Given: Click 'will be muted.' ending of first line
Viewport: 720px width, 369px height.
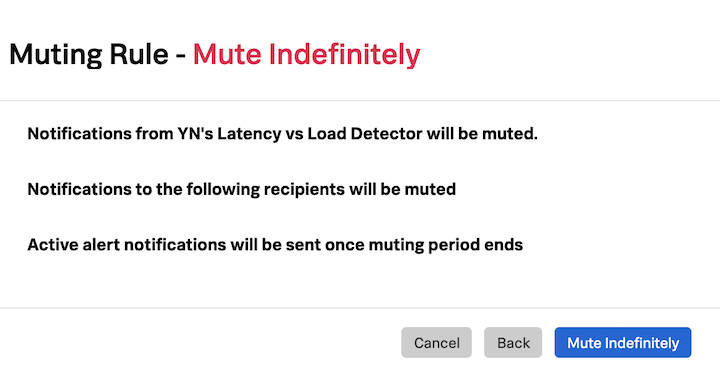Looking at the screenshot, I should coord(482,134).
